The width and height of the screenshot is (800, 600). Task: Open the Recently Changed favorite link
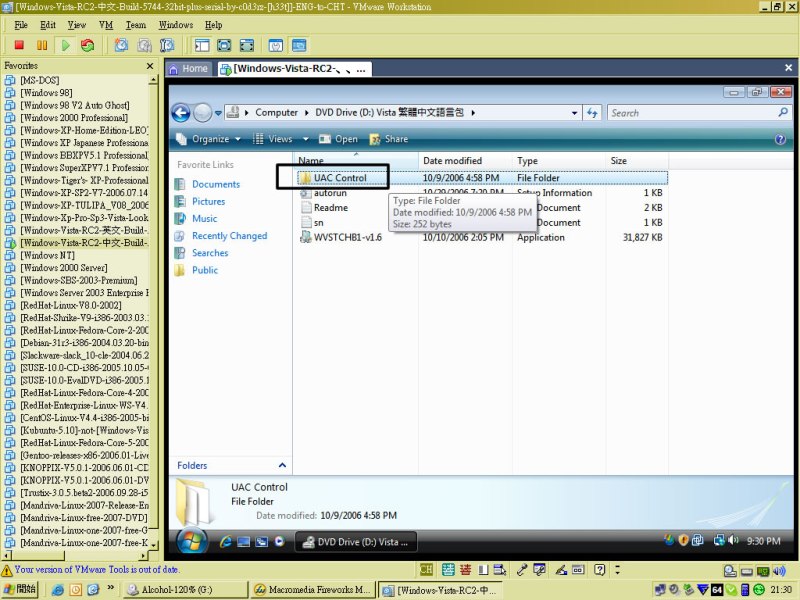[x=230, y=236]
